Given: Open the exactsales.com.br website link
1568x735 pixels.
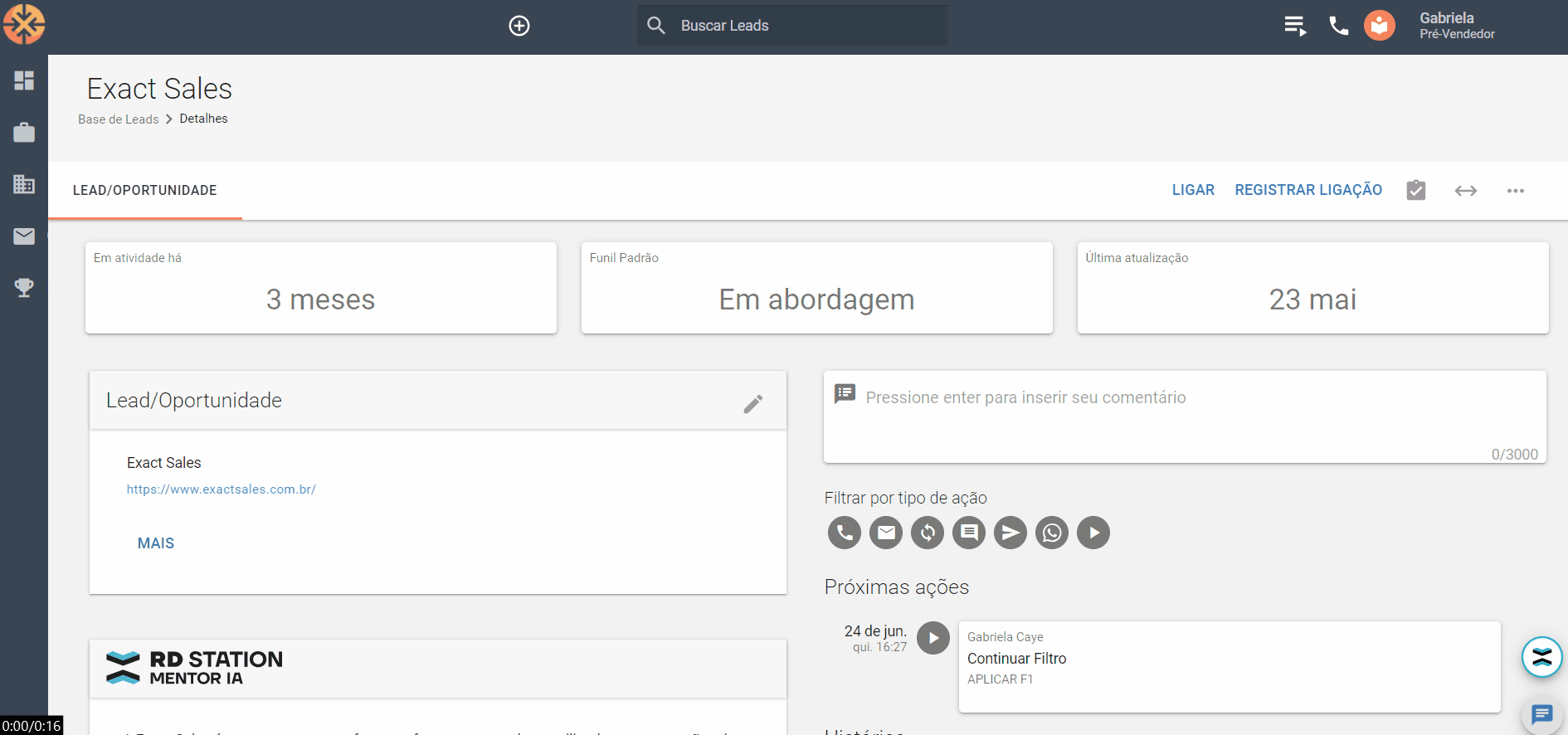Looking at the screenshot, I should (222, 489).
